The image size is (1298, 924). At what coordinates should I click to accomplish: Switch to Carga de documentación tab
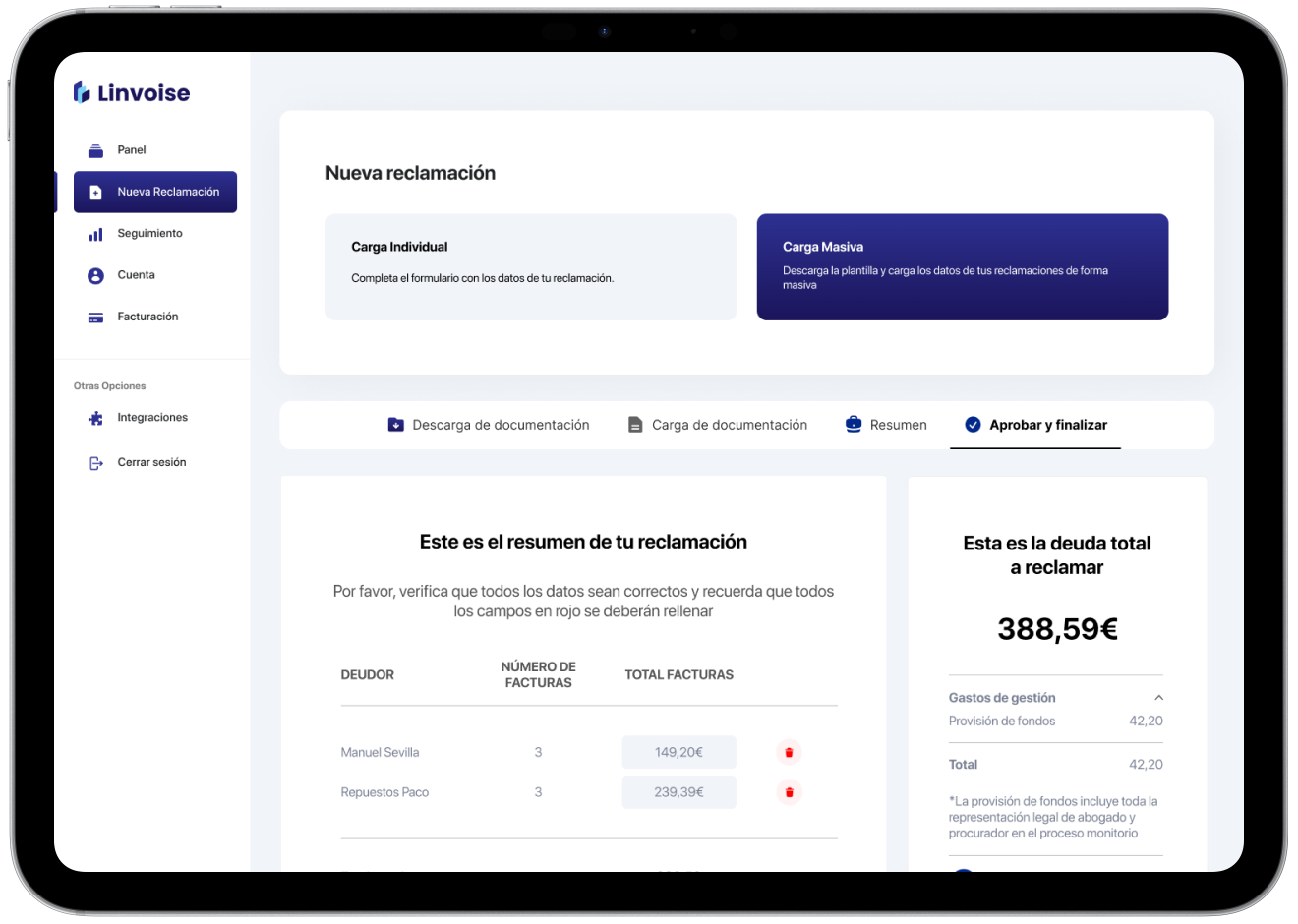click(x=718, y=425)
